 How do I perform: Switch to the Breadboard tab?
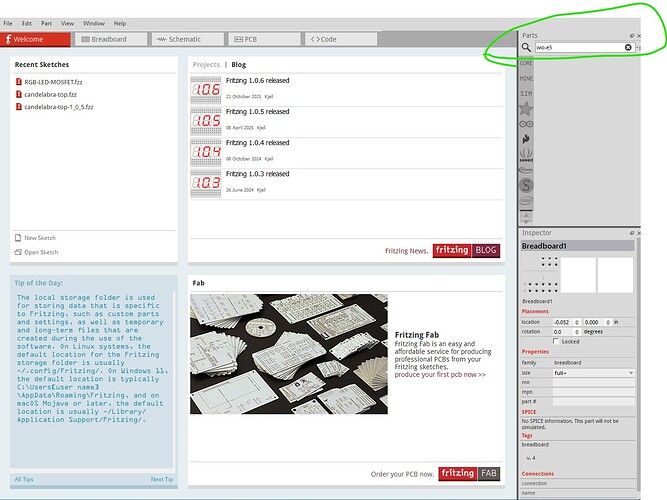pos(110,39)
